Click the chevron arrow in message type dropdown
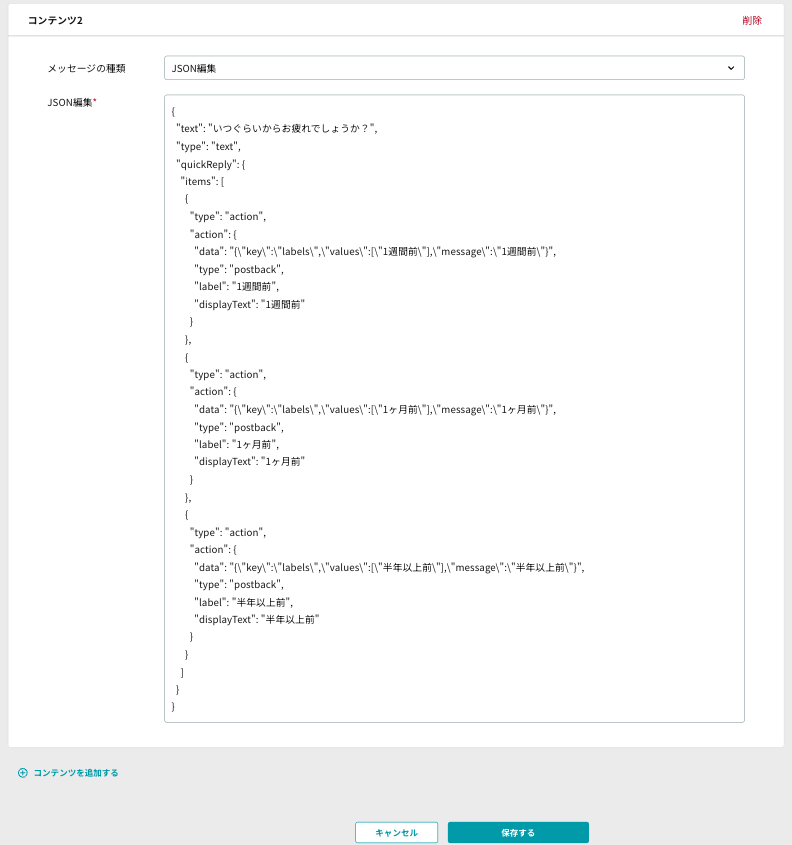The image size is (792, 845). pyautogui.click(x=731, y=68)
